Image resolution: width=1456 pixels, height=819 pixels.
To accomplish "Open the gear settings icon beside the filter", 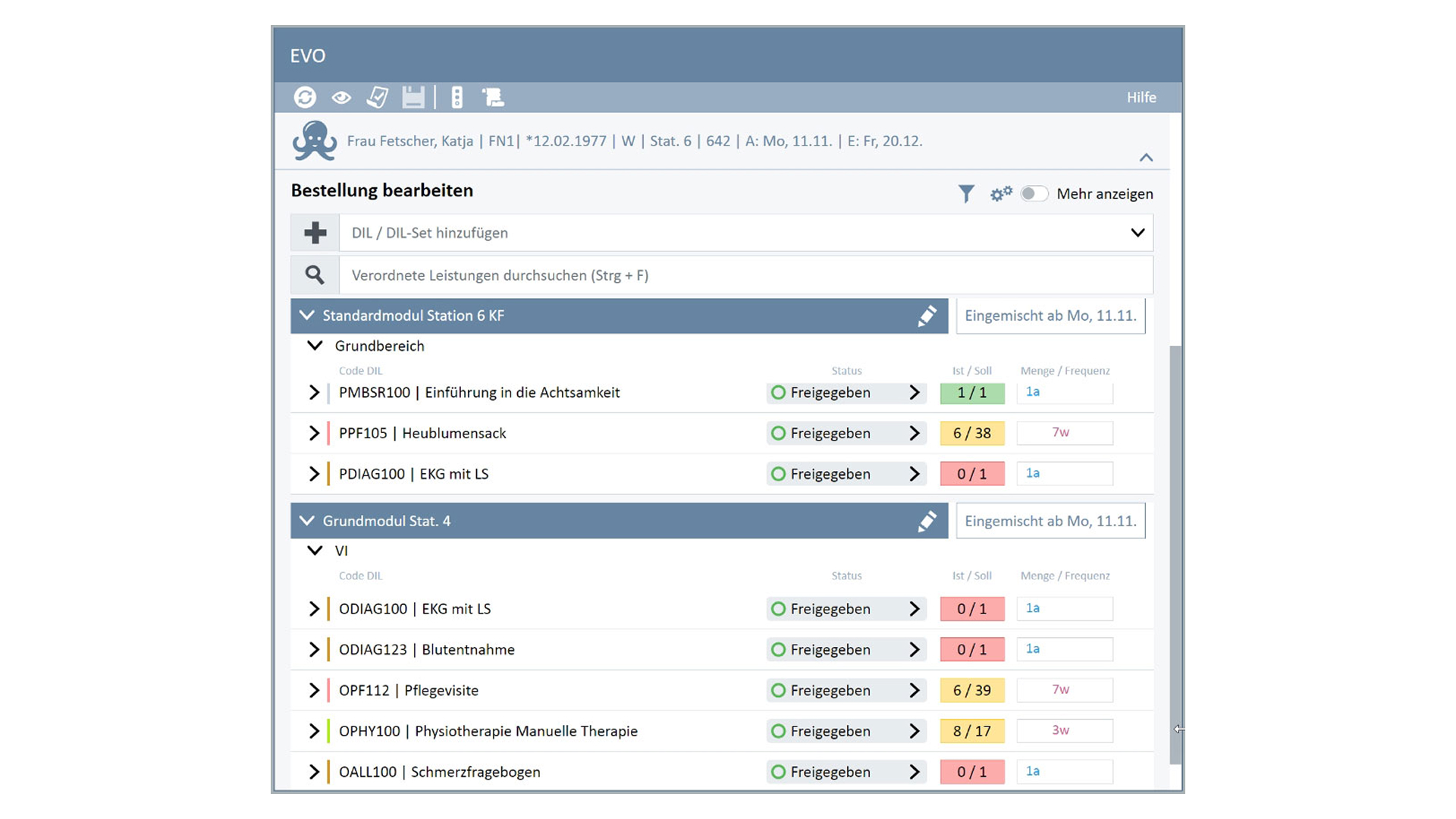I will pos(1000,194).
